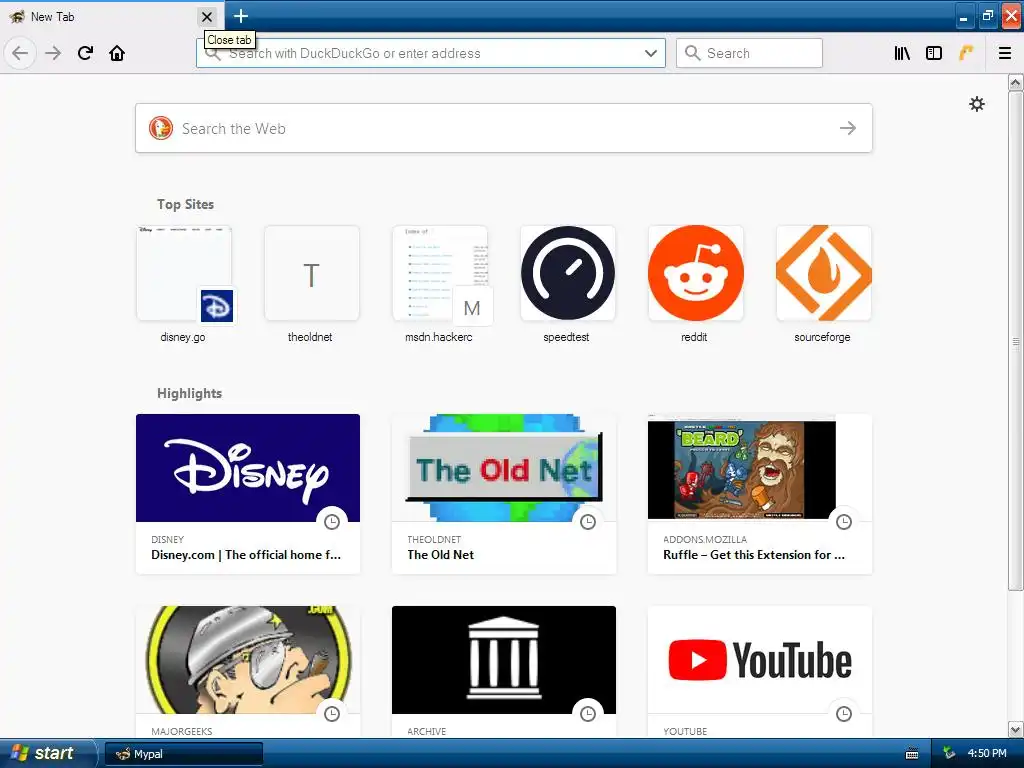Select the New Tab tab label

pos(52,17)
